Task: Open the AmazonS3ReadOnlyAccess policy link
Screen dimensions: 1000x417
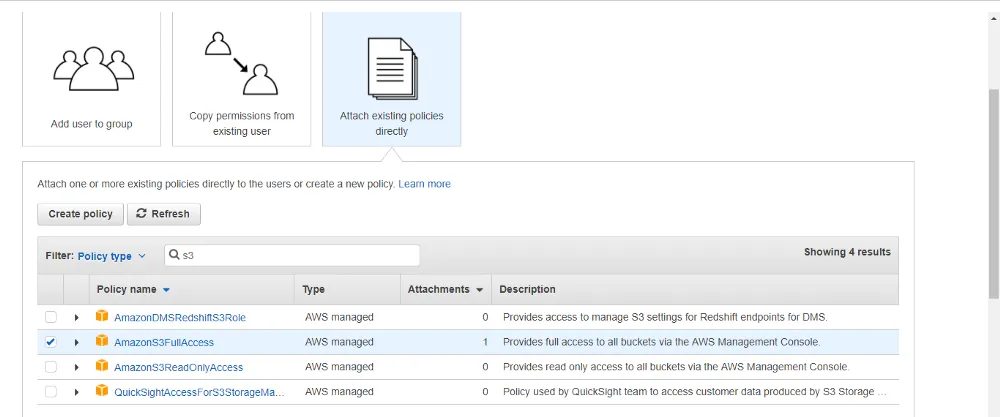Action: point(179,367)
